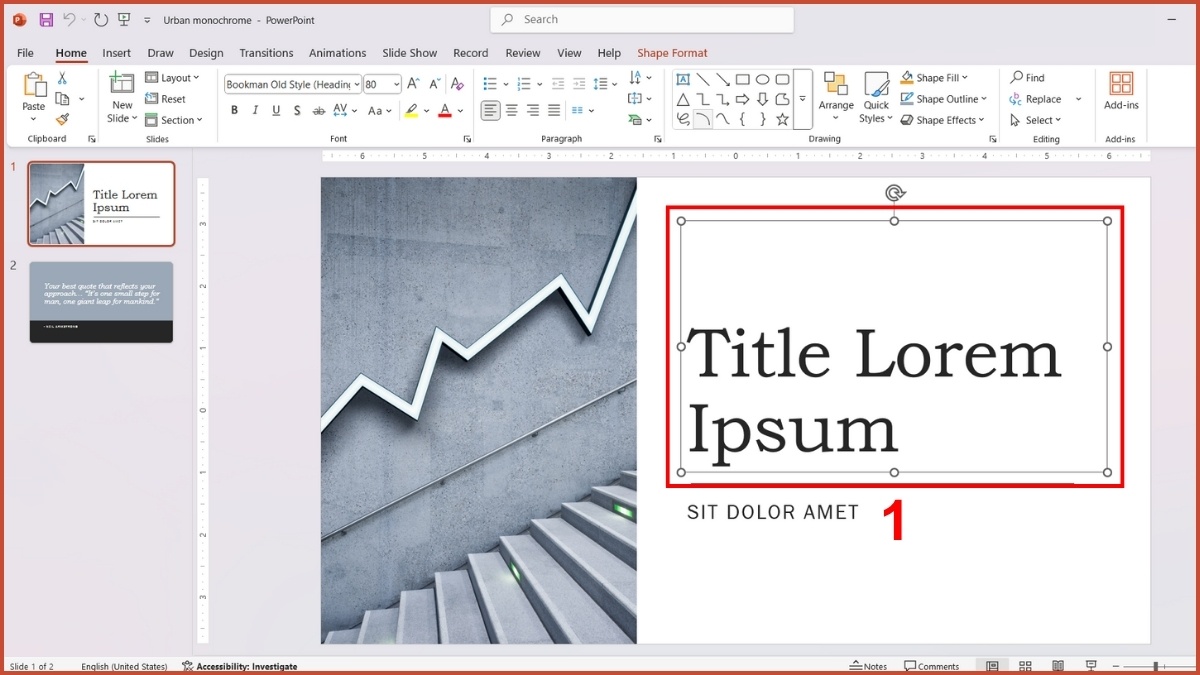Viewport: 1200px width, 675px height.
Task: Open the Font Color swatch arrow
Action: click(459, 112)
